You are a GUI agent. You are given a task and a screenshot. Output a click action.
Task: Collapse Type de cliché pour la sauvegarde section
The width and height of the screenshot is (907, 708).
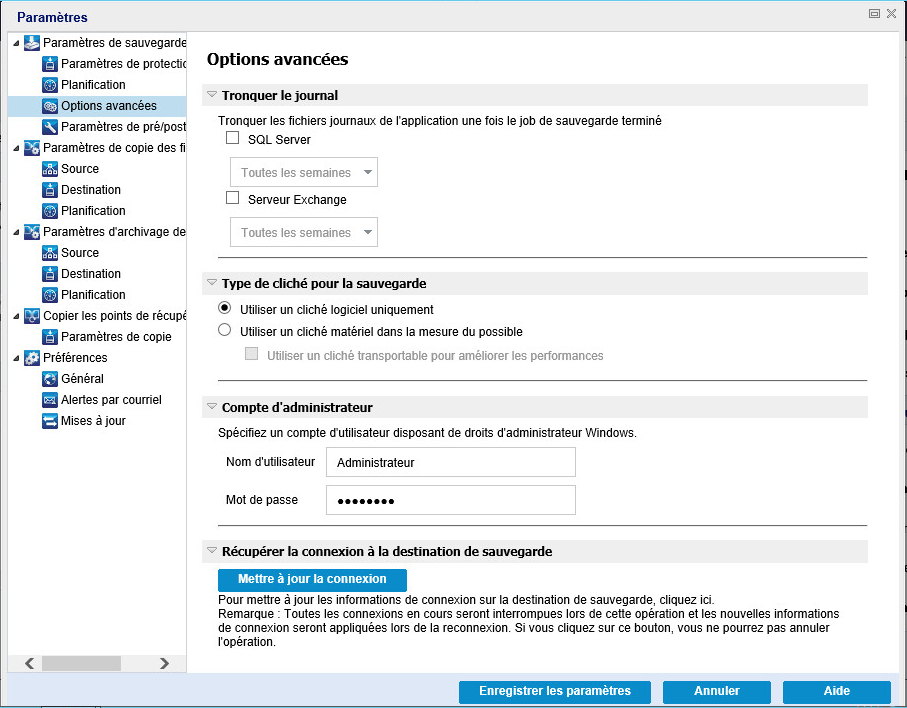(212, 282)
